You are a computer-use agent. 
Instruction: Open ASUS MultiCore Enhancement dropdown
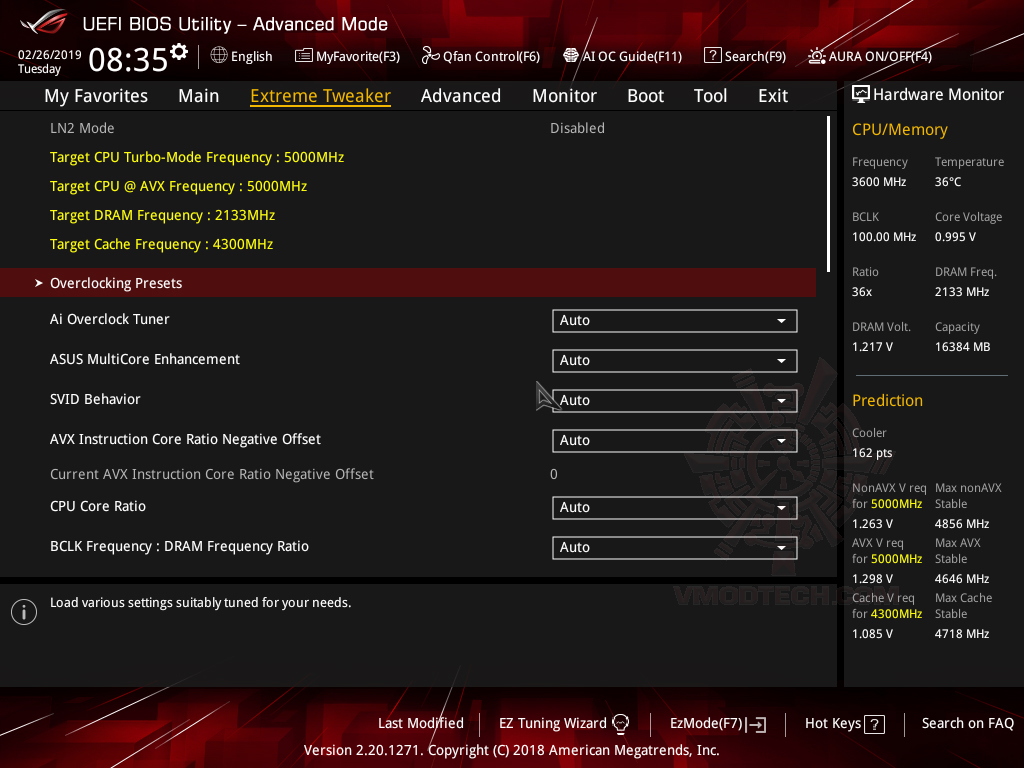pos(675,360)
